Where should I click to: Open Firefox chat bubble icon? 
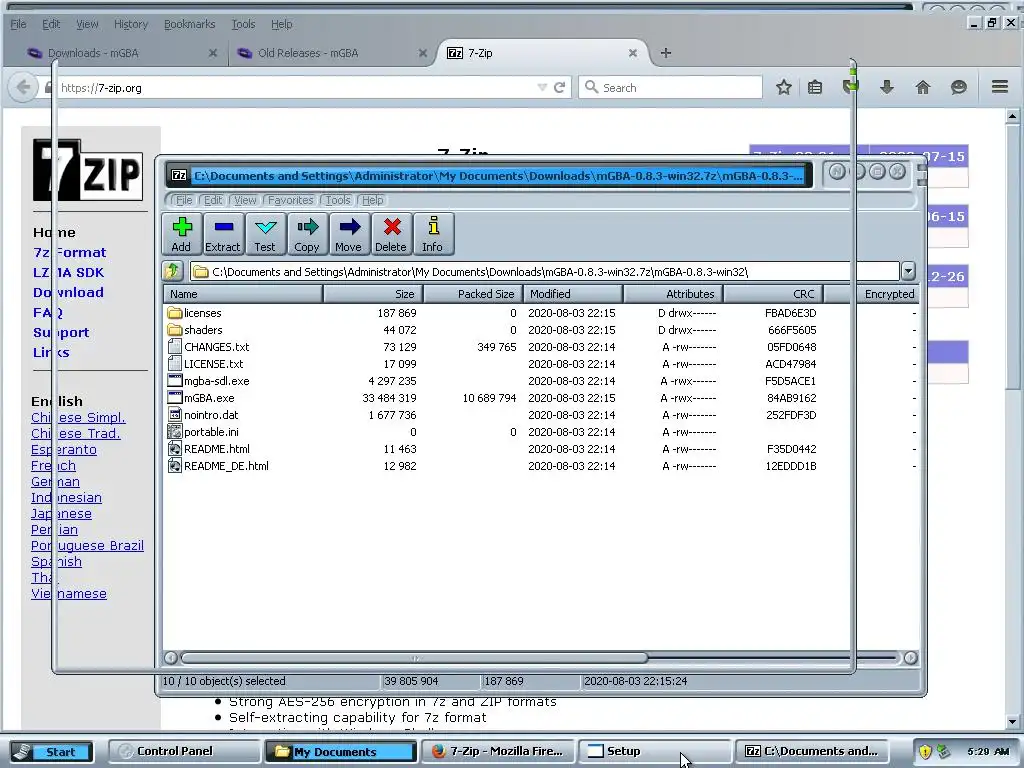tap(958, 87)
